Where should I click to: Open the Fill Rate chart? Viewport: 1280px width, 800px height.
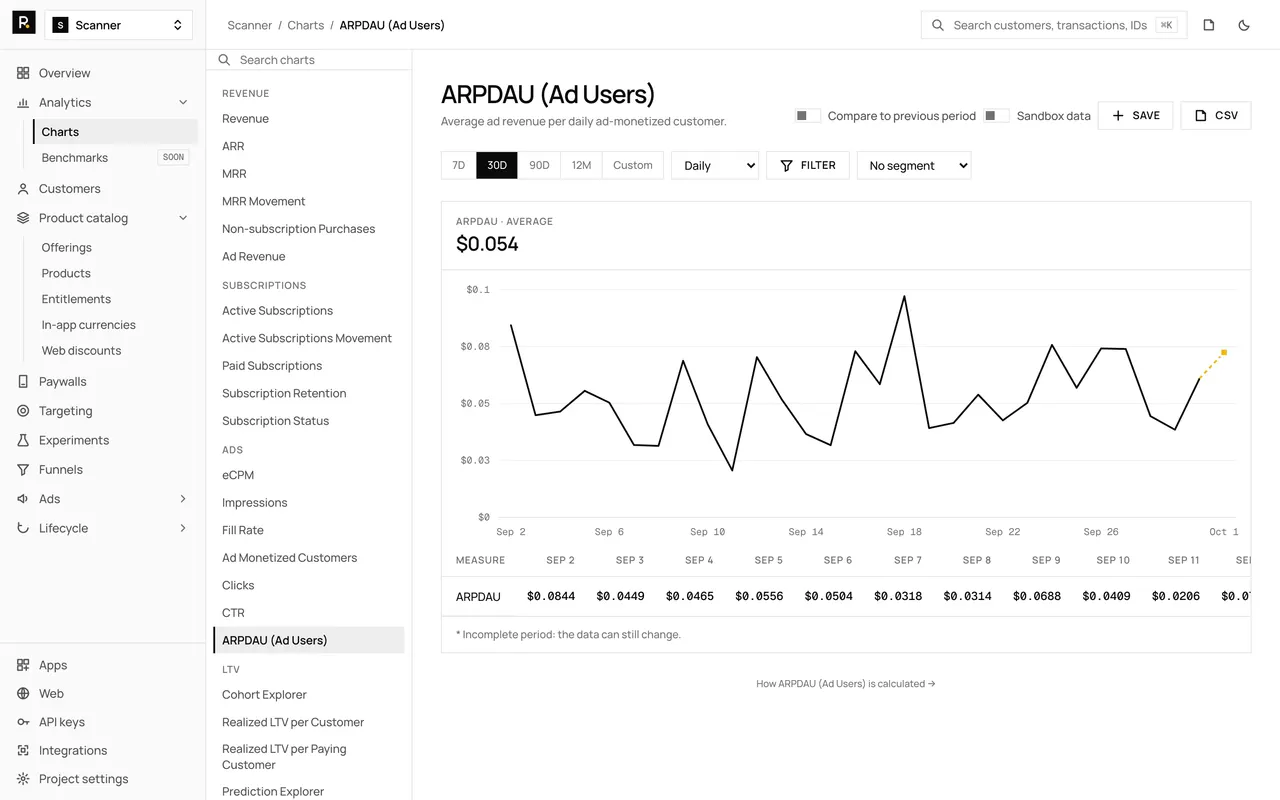(243, 530)
